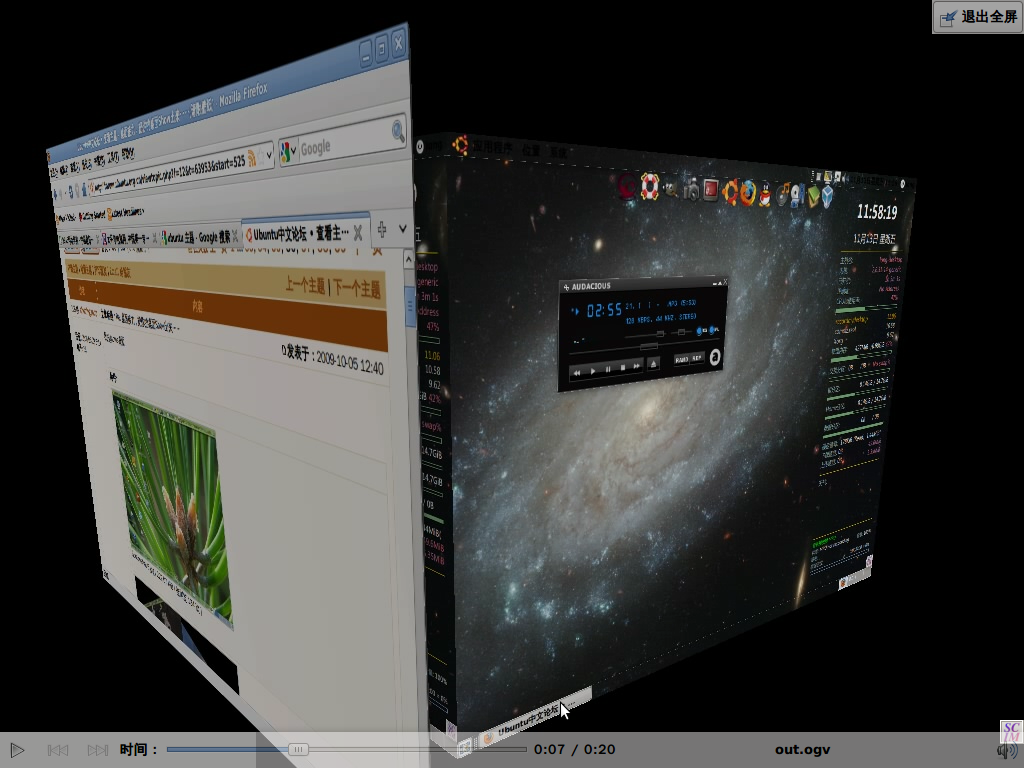Launch the green book dock icon
The image size is (1024, 768).
coord(813,197)
